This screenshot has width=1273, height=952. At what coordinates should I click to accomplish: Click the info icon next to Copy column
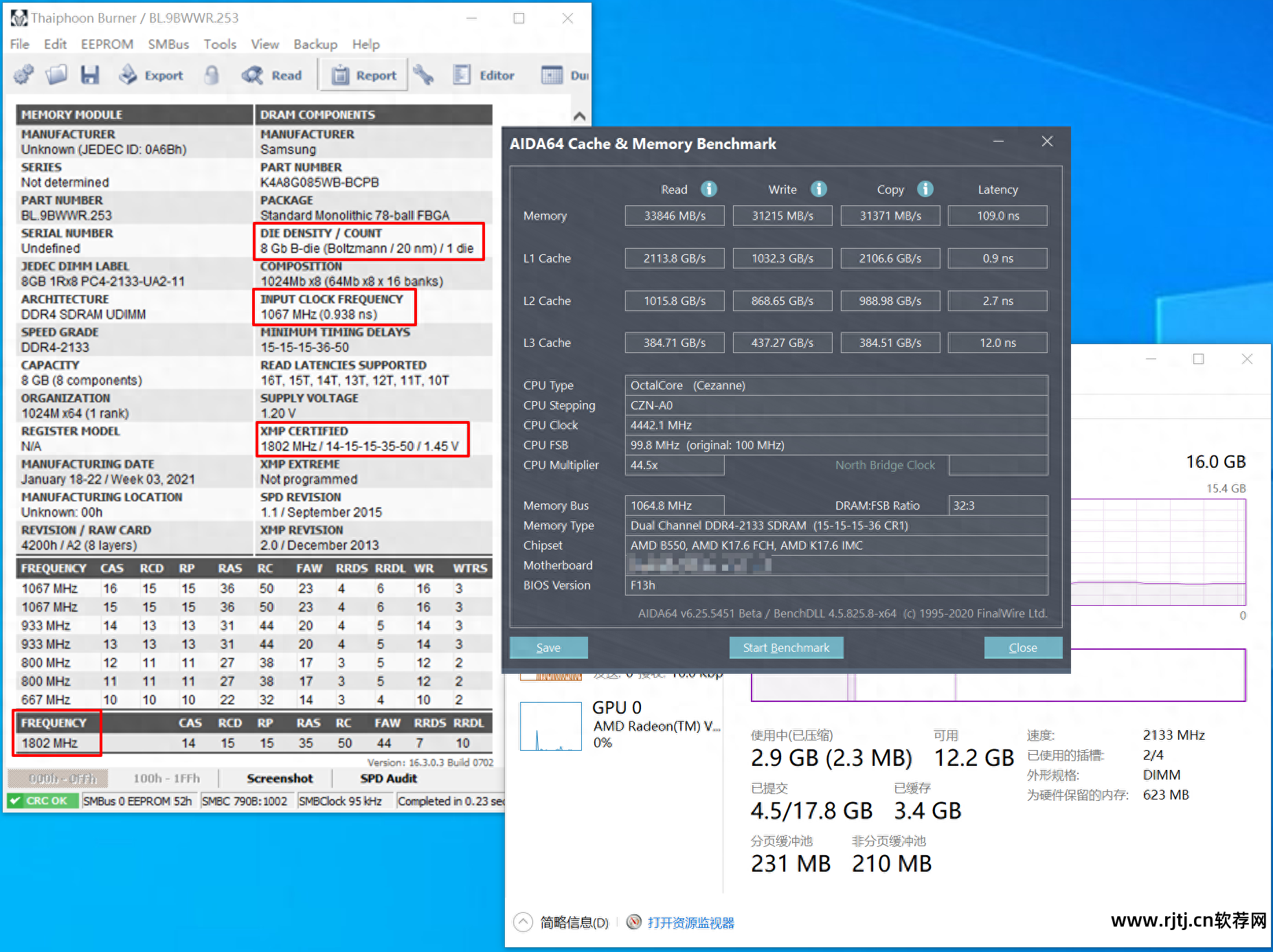tap(925, 189)
